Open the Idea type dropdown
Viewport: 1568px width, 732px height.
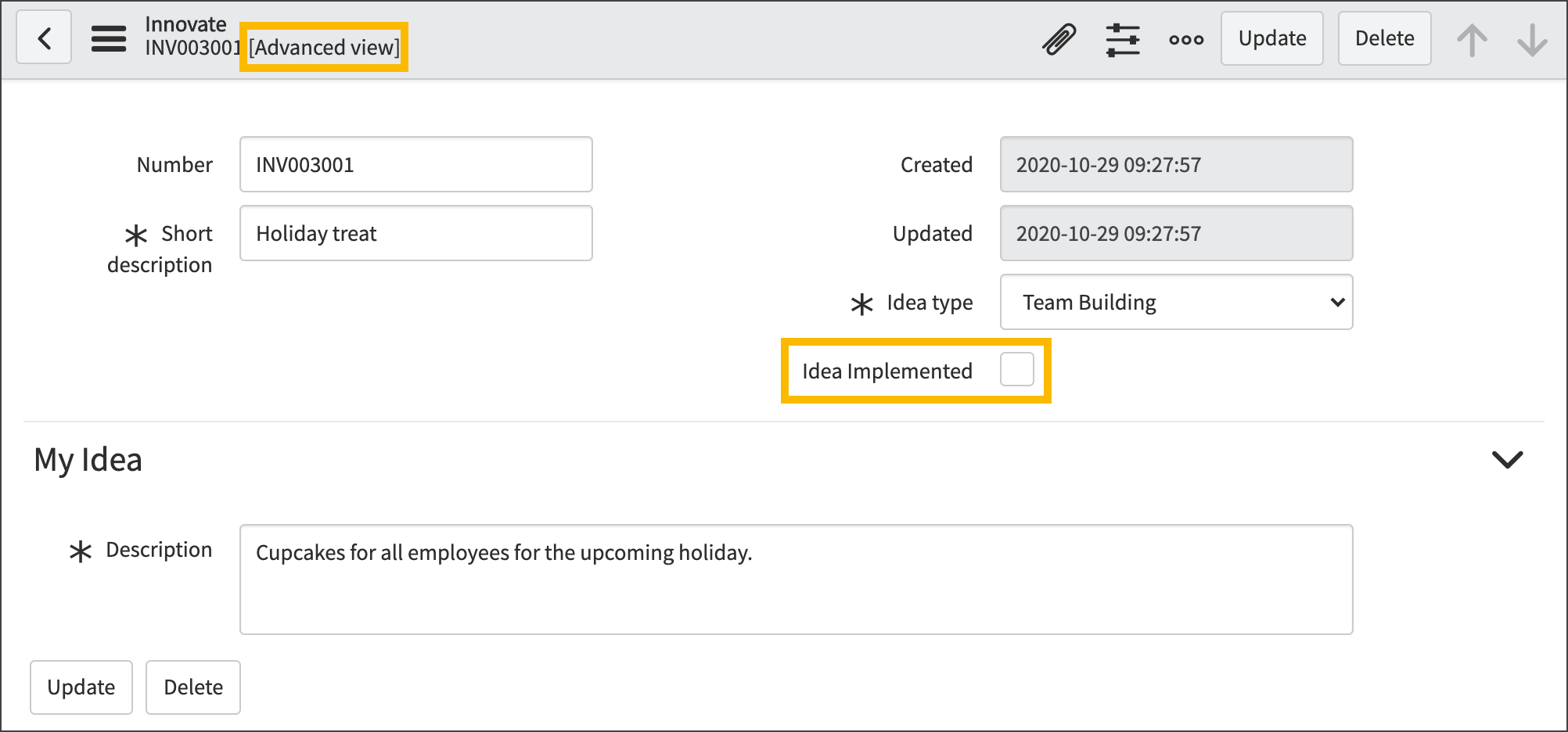point(1175,302)
